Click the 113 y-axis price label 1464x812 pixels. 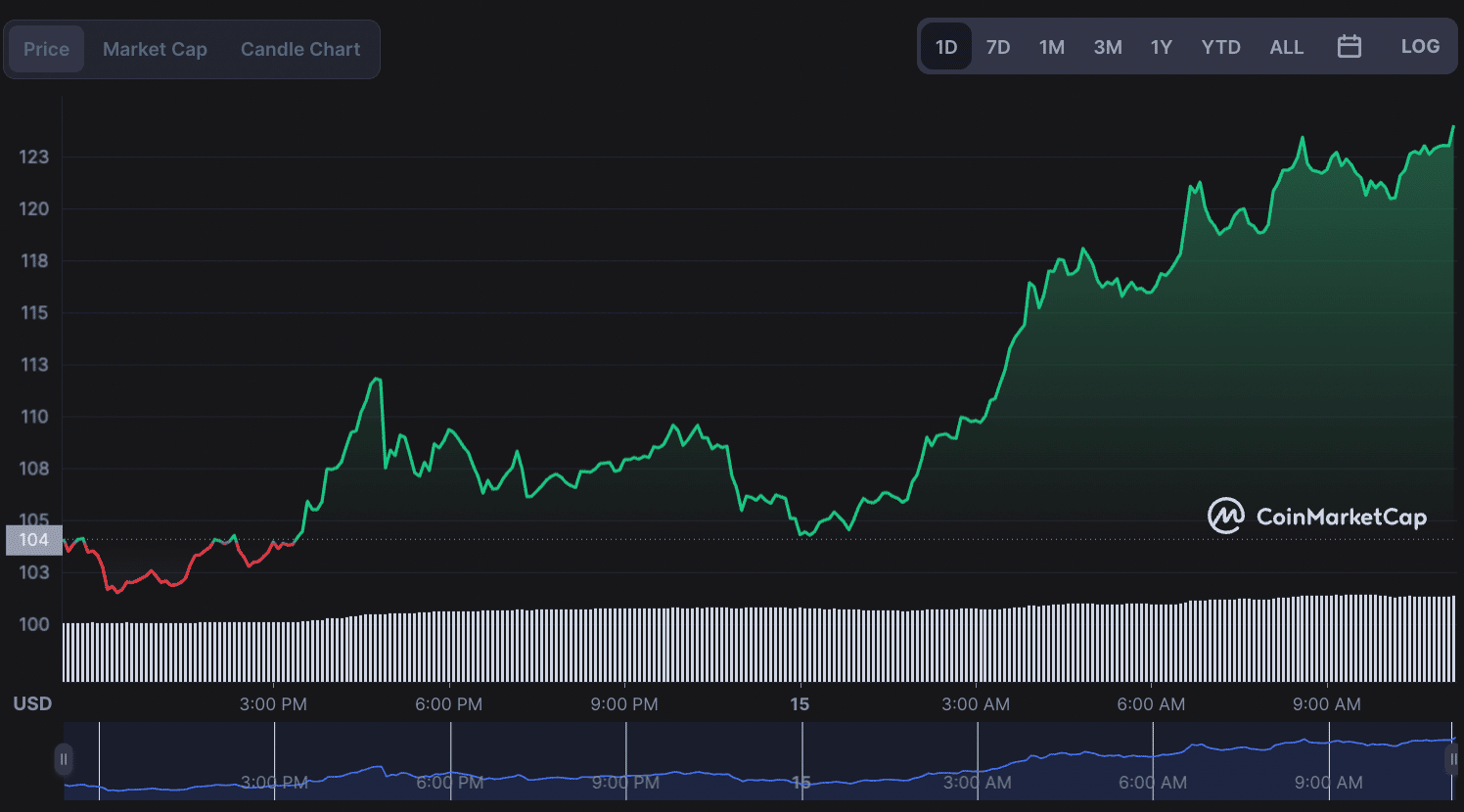(34, 364)
